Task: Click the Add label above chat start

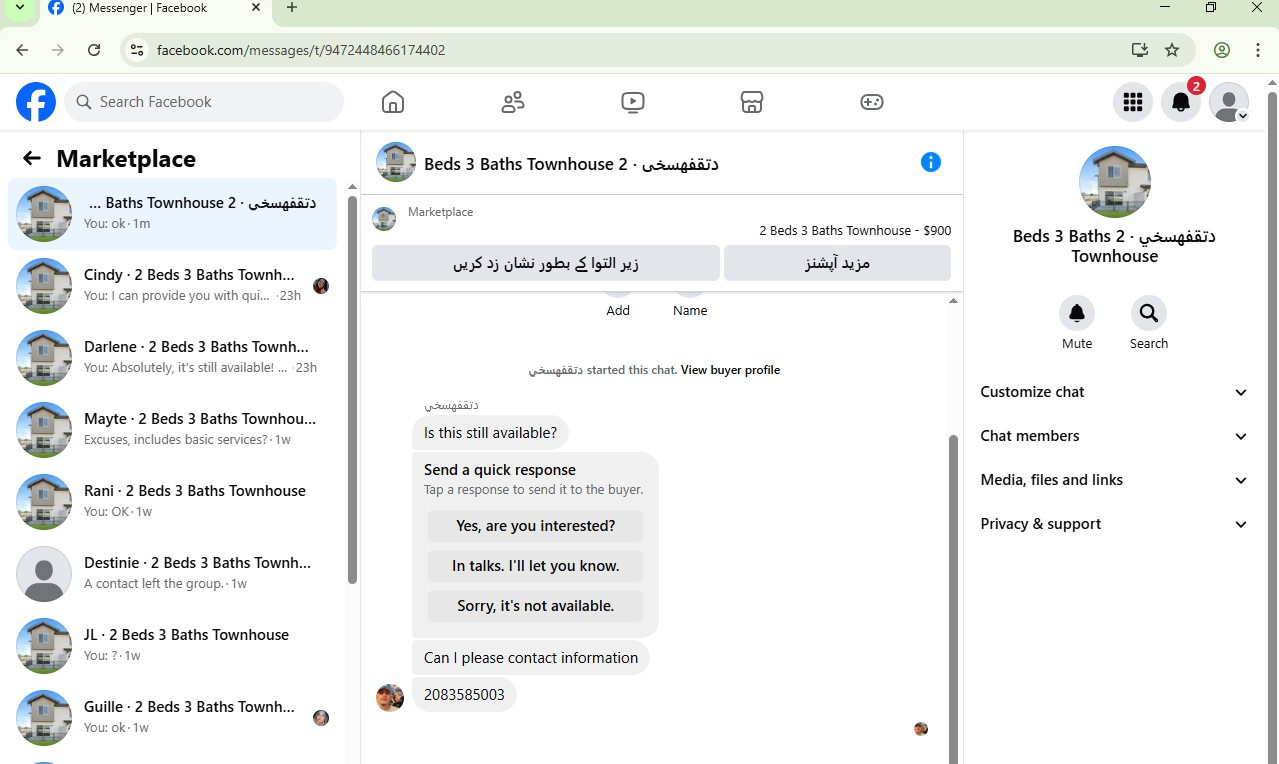Action: click(x=618, y=311)
